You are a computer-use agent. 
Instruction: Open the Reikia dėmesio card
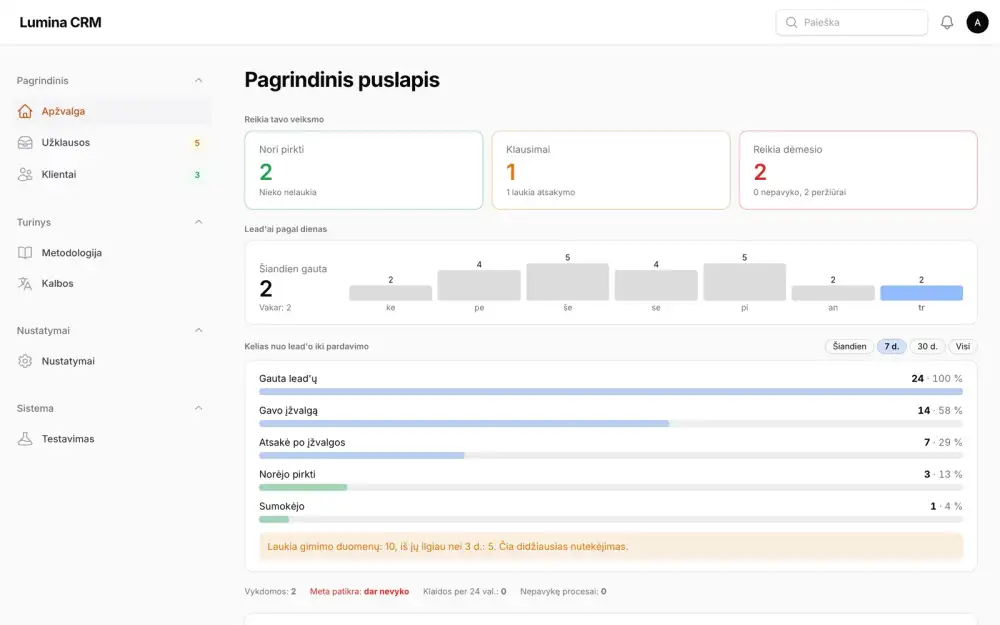(x=858, y=170)
